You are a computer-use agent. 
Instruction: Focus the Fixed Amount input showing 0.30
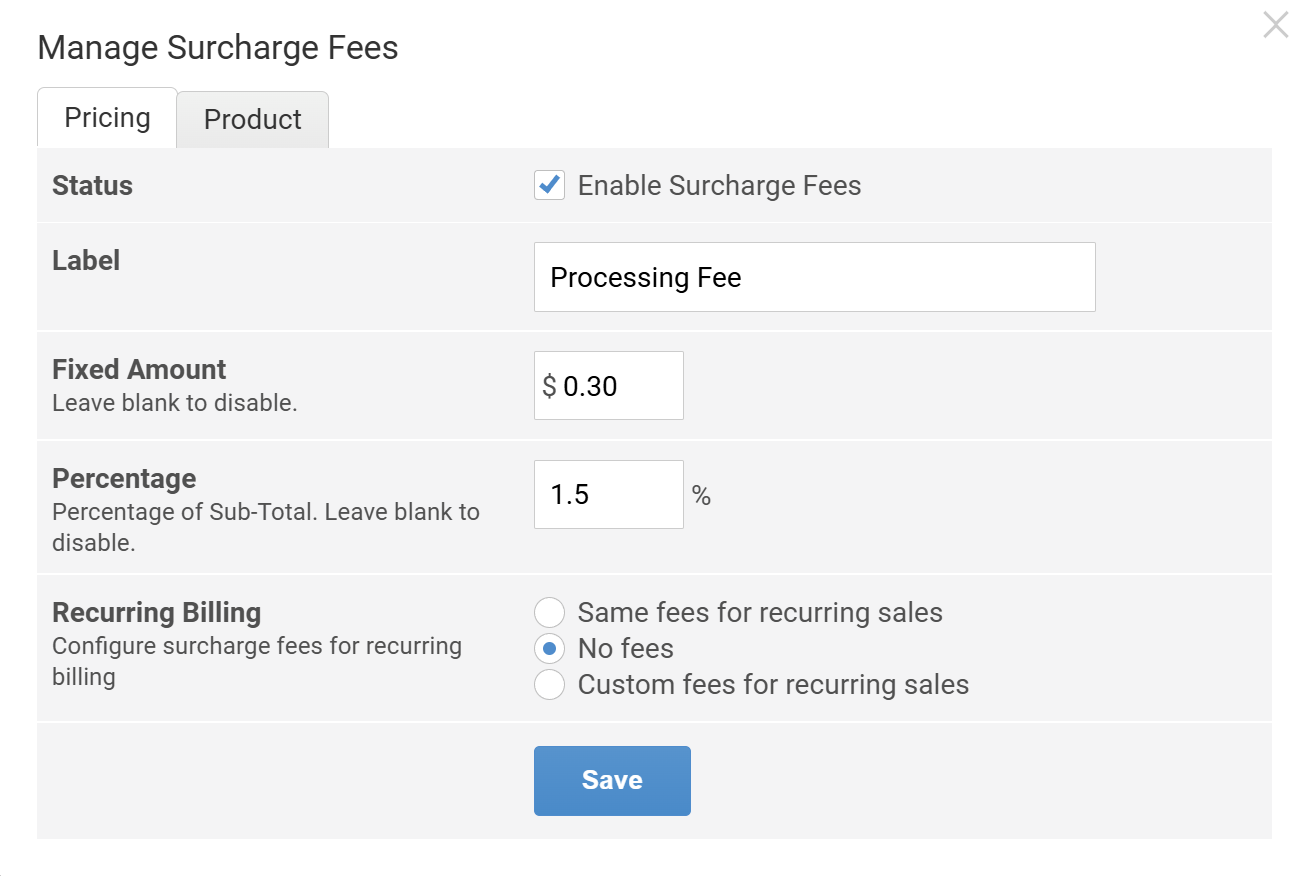(618, 386)
